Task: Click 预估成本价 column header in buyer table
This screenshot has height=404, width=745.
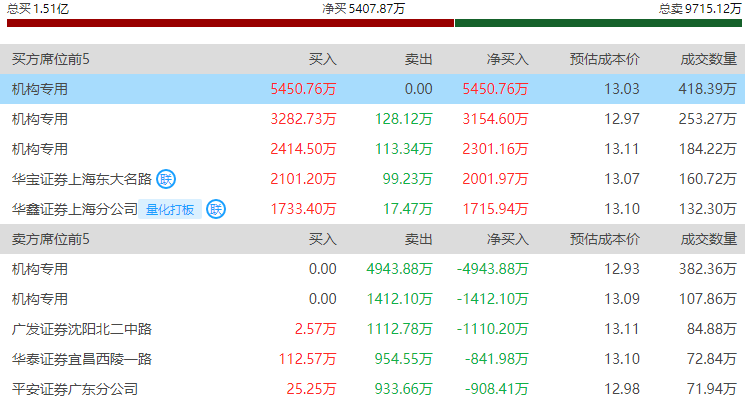Action: (604, 59)
